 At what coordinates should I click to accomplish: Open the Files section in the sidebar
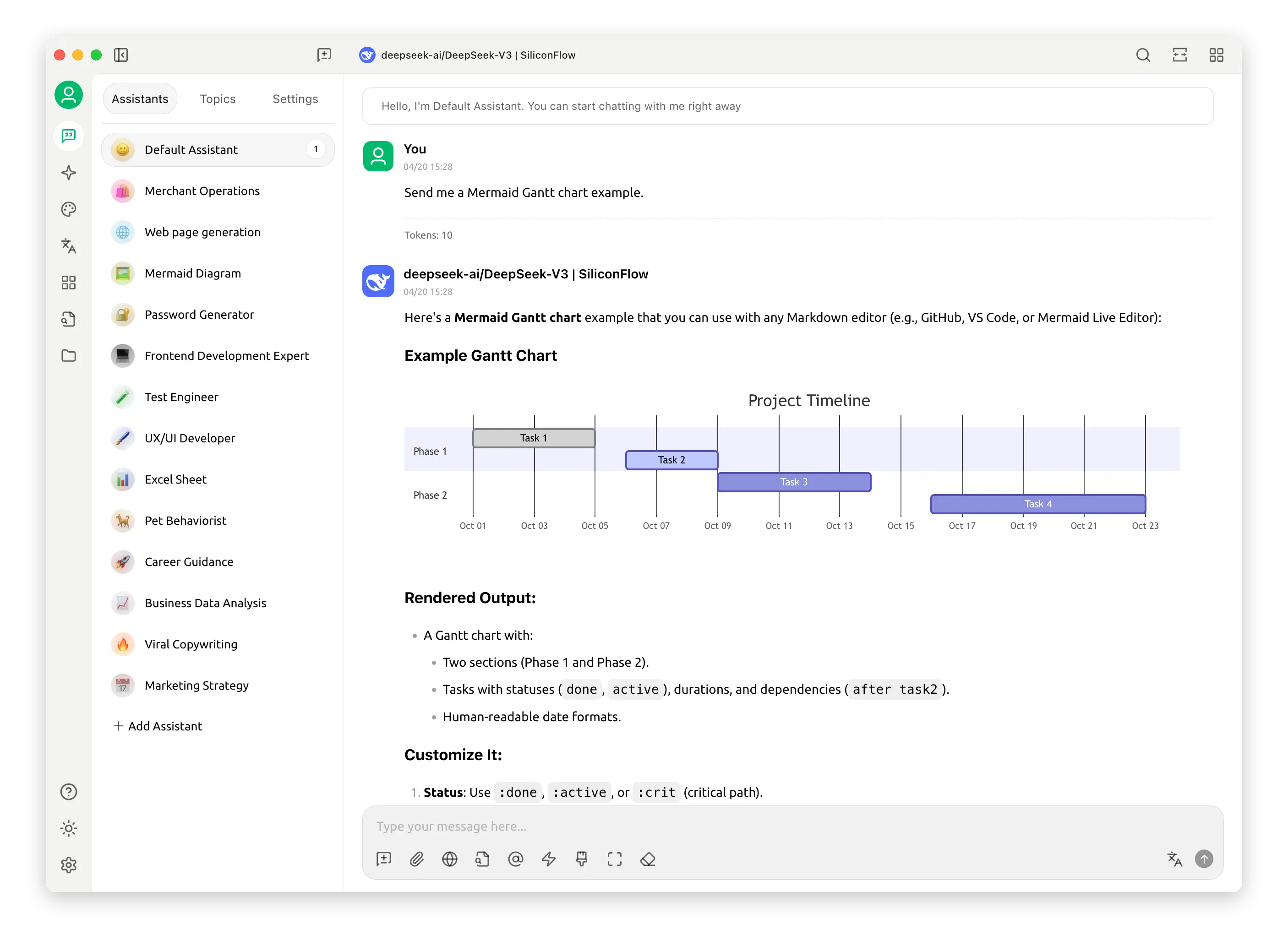click(68, 355)
